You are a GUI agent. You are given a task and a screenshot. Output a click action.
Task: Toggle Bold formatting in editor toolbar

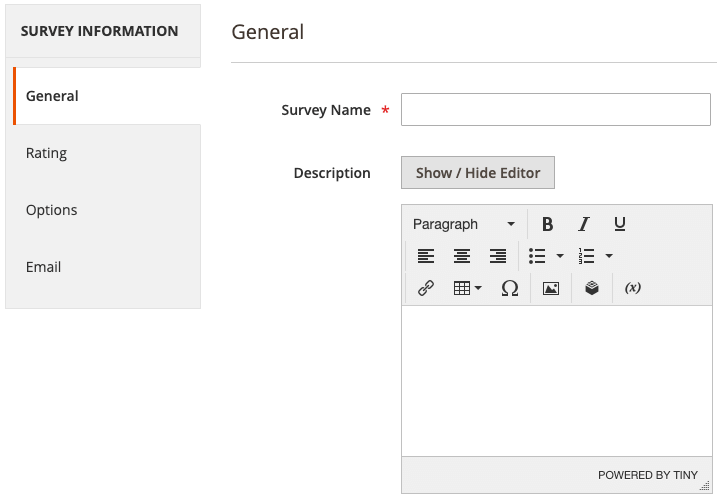(547, 224)
